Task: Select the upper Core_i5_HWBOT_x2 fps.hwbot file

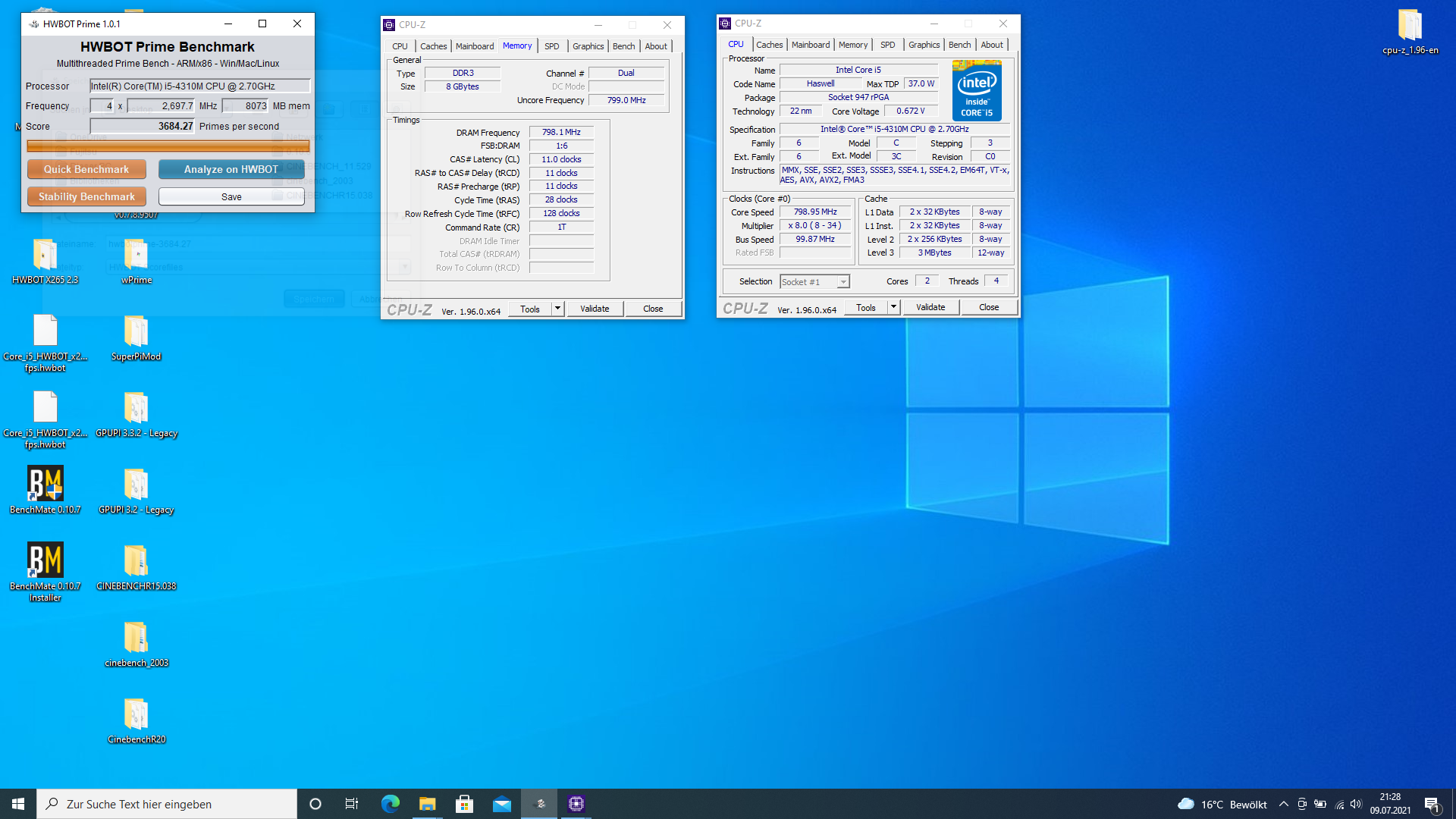Action: pos(45,343)
